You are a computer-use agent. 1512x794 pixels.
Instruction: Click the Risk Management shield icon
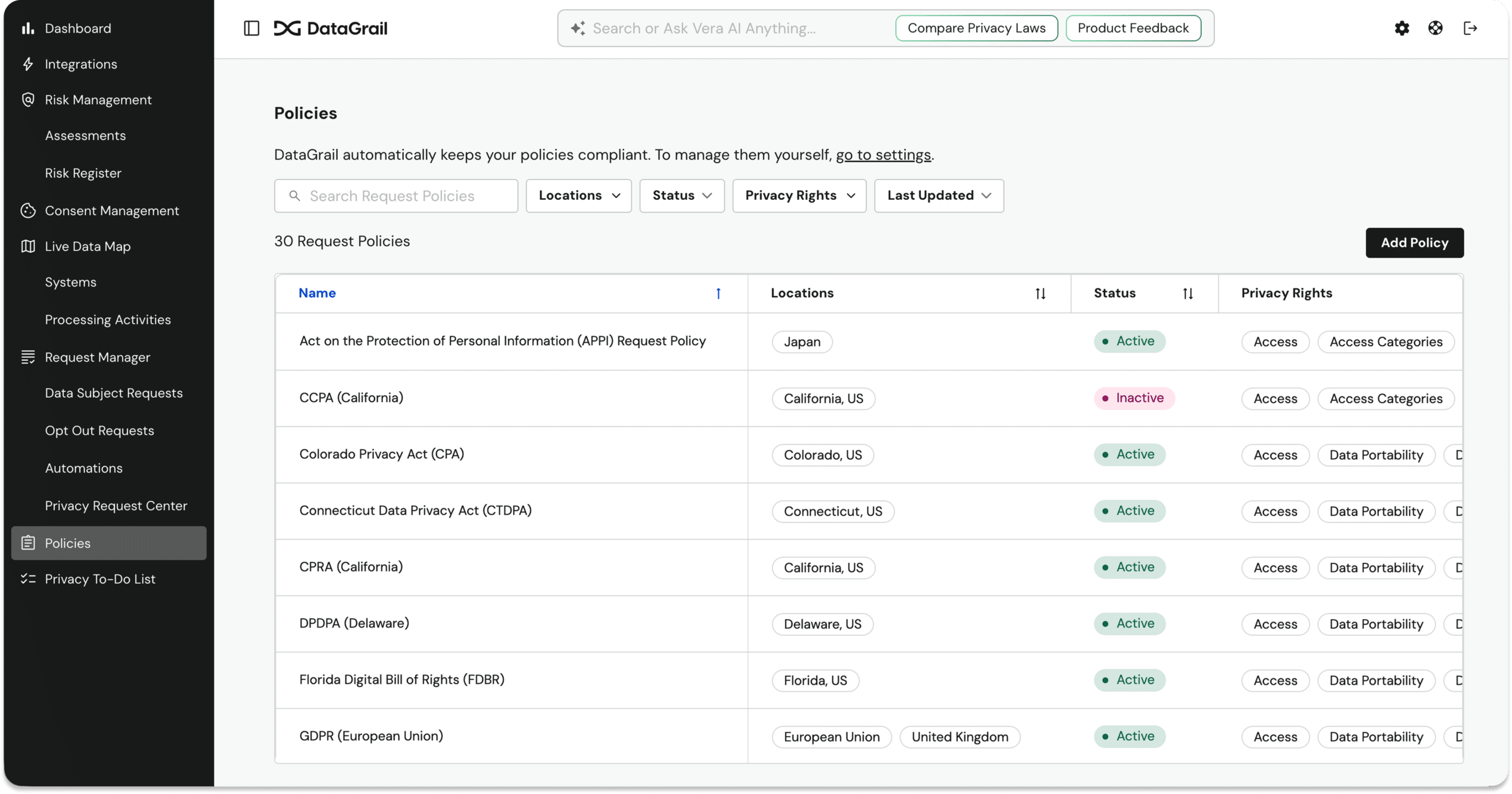[28, 99]
